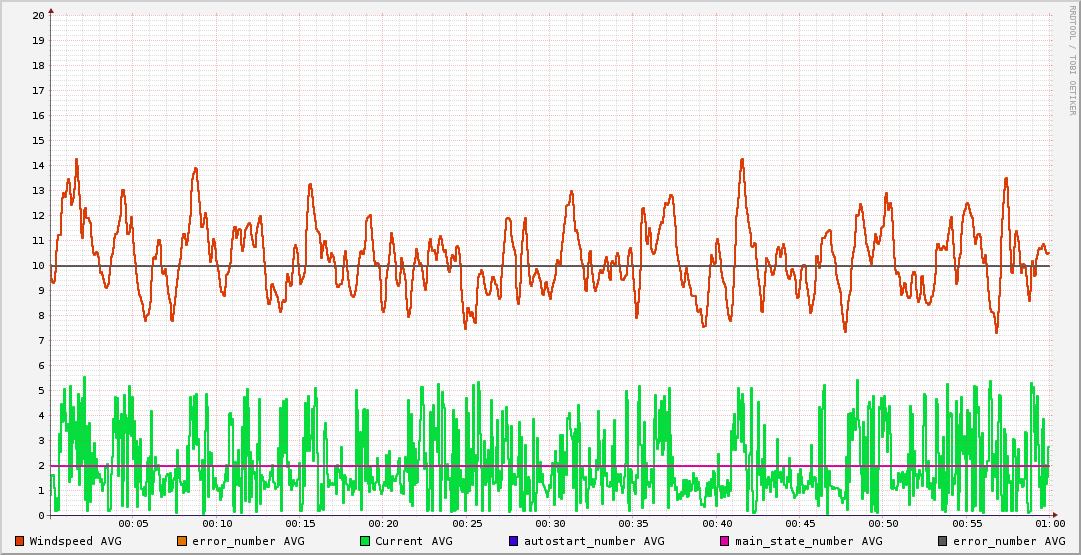Screen dimensions: 1081x555
Task: Click the magenta main_state_number legend swatch
Action: click(725, 541)
